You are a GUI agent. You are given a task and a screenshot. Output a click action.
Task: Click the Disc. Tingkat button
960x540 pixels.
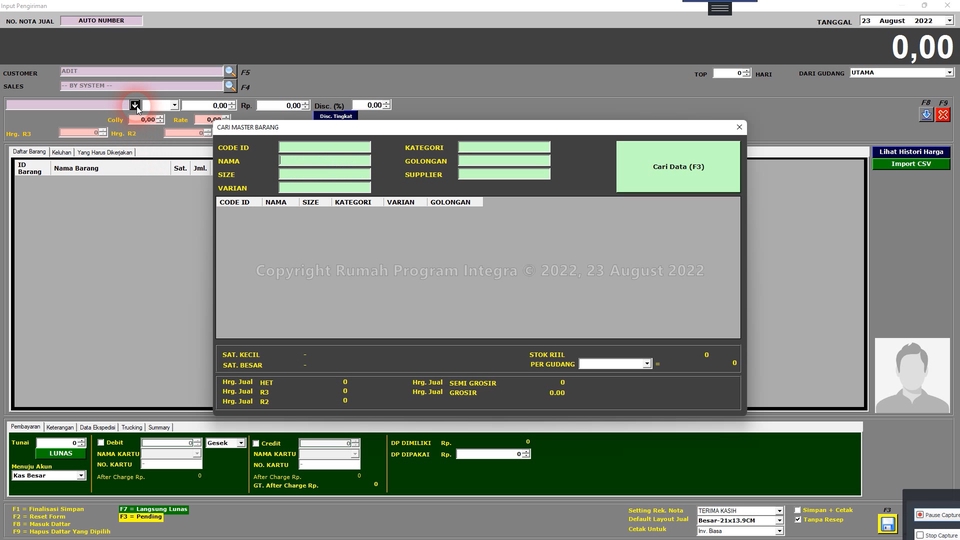(x=336, y=116)
